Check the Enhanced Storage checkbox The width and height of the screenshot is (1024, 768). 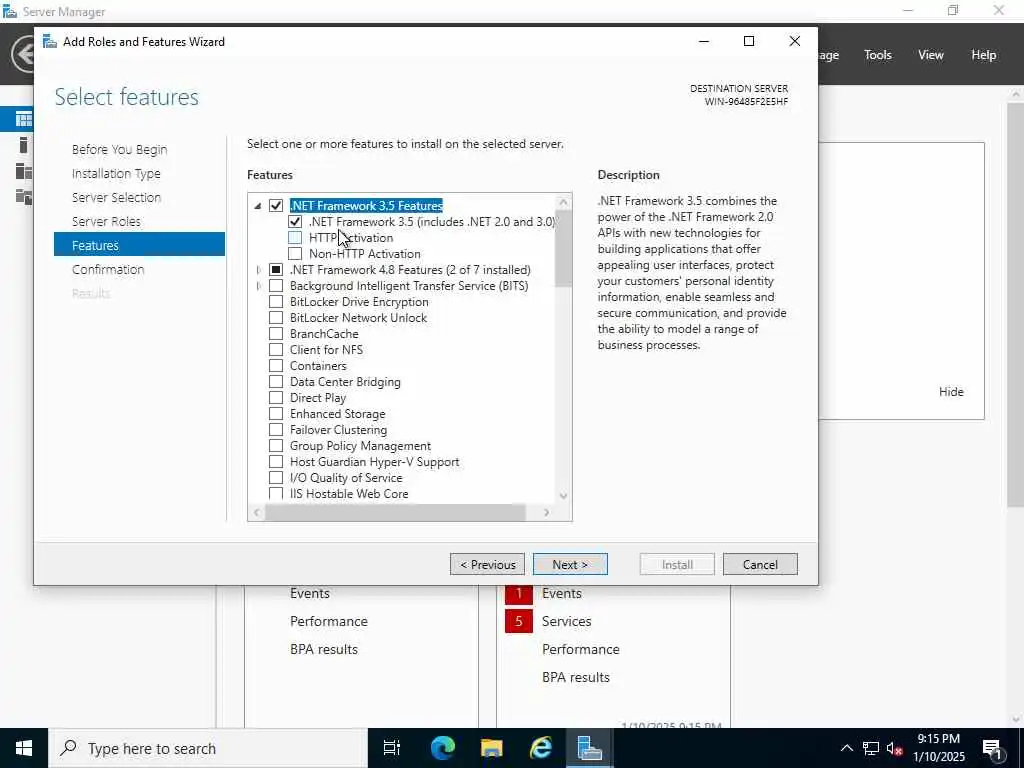coord(276,413)
